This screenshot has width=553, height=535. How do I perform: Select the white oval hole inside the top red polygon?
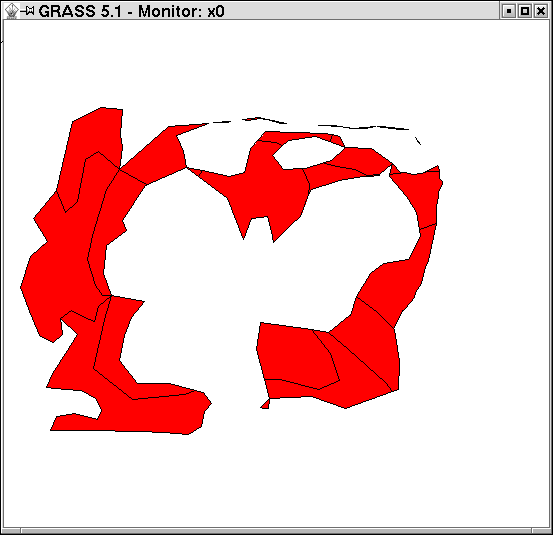pyautogui.click(x=308, y=153)
